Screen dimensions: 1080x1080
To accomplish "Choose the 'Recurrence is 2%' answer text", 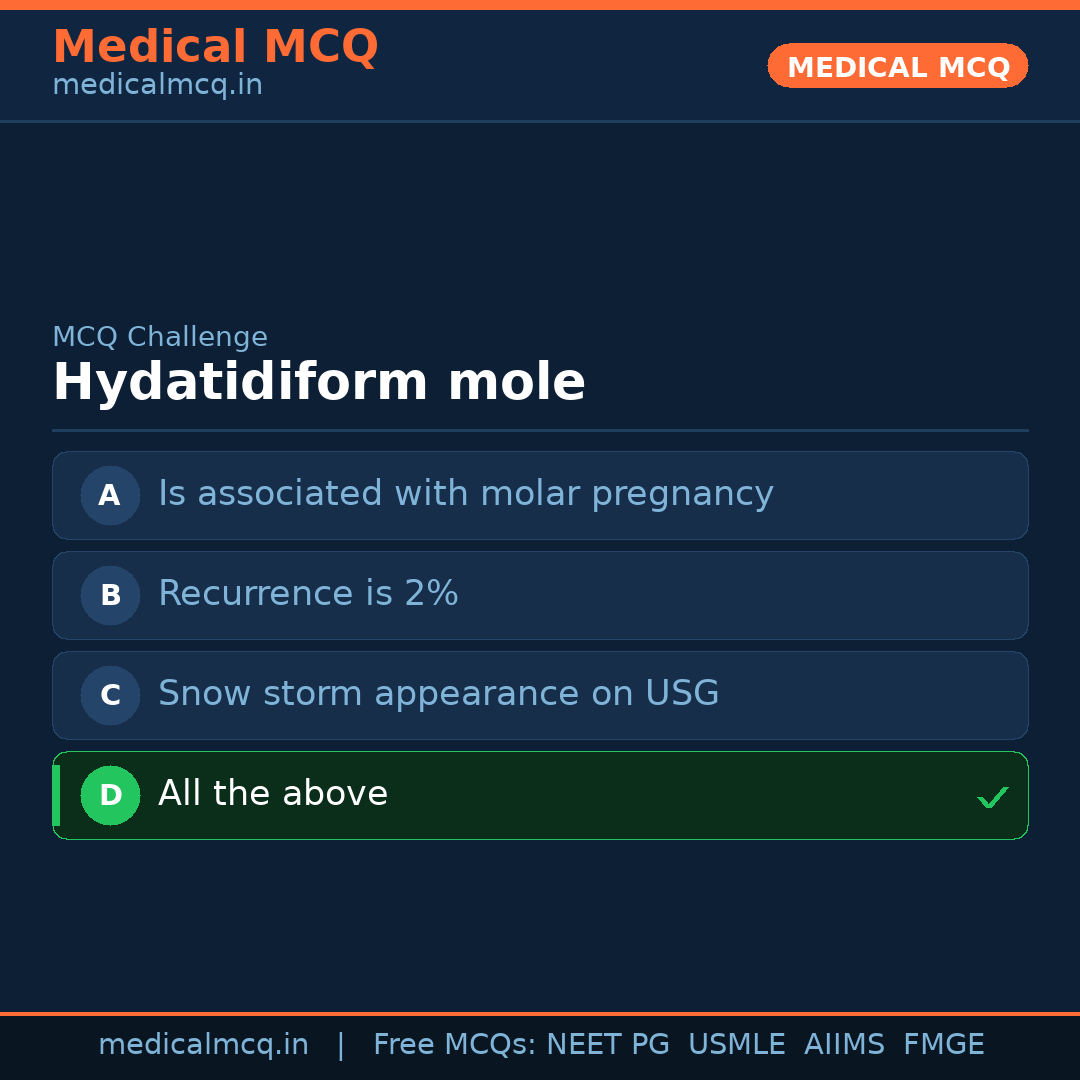I will 308,594.
